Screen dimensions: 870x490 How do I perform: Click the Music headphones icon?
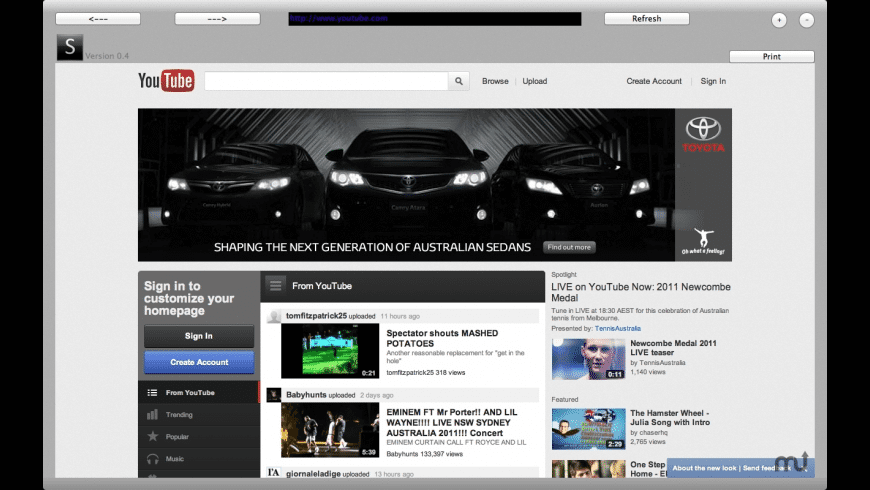click(x=153, y=458)
